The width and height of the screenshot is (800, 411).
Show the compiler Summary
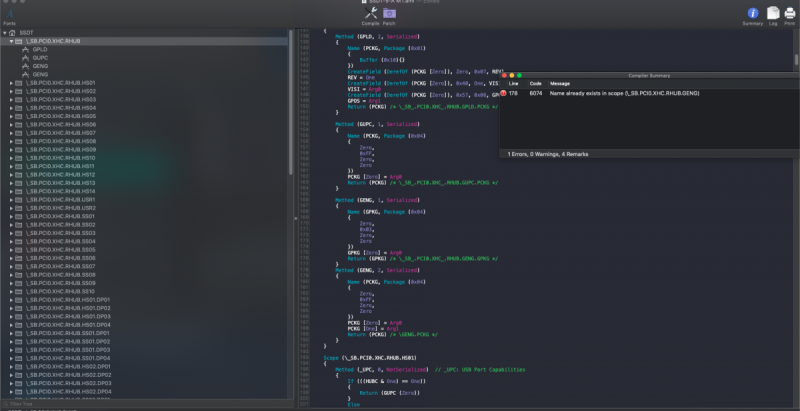coord(753,14)
